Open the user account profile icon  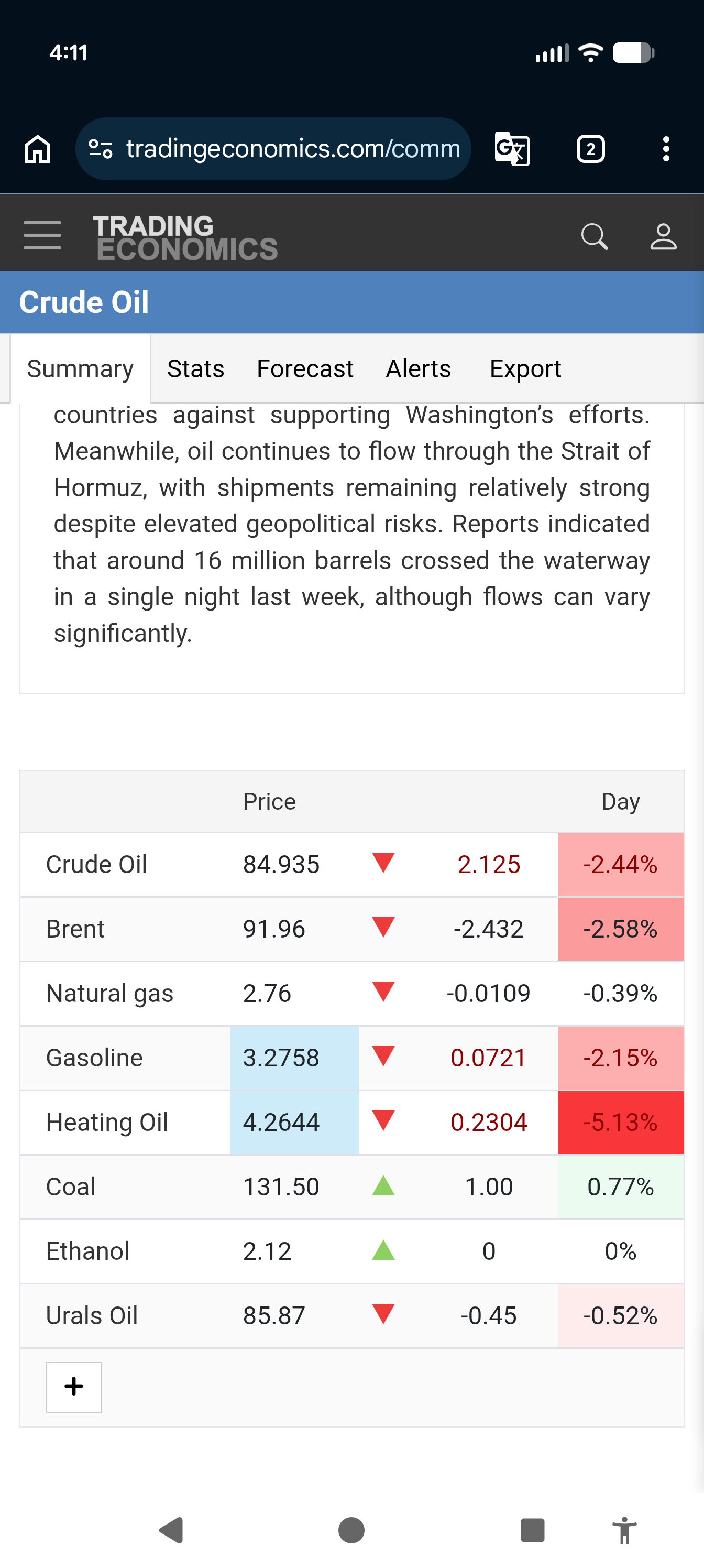click(x=663, y=237)
